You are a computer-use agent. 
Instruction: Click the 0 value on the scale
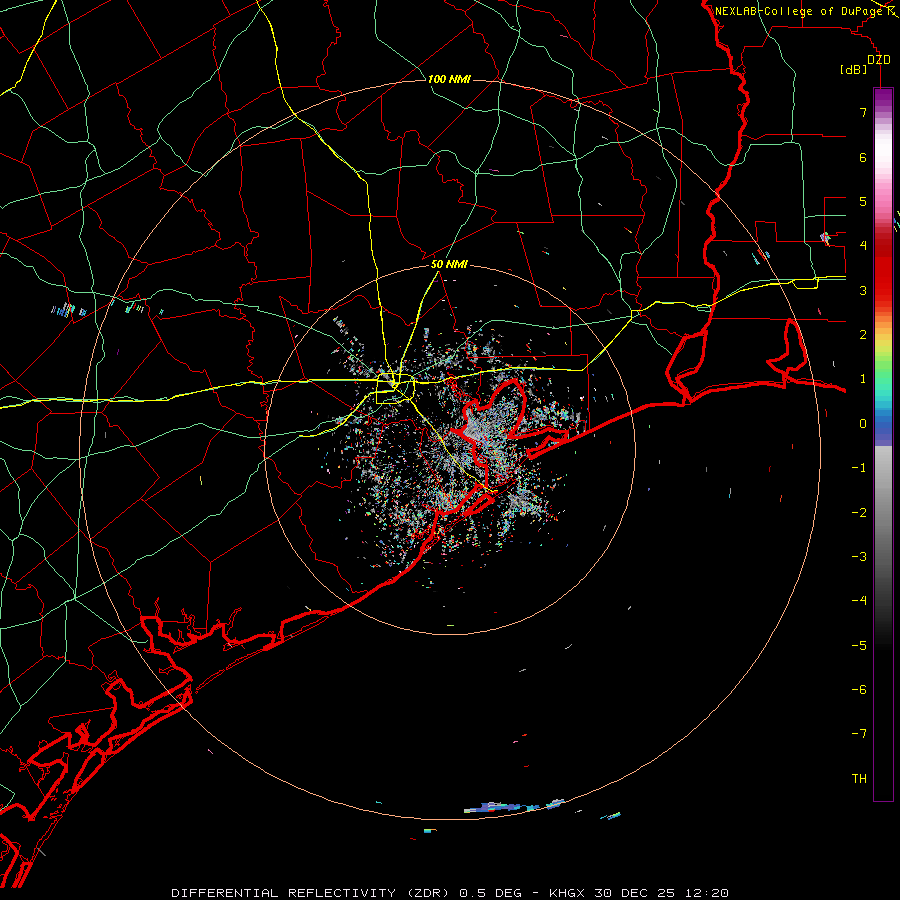[x=863, y=424]
